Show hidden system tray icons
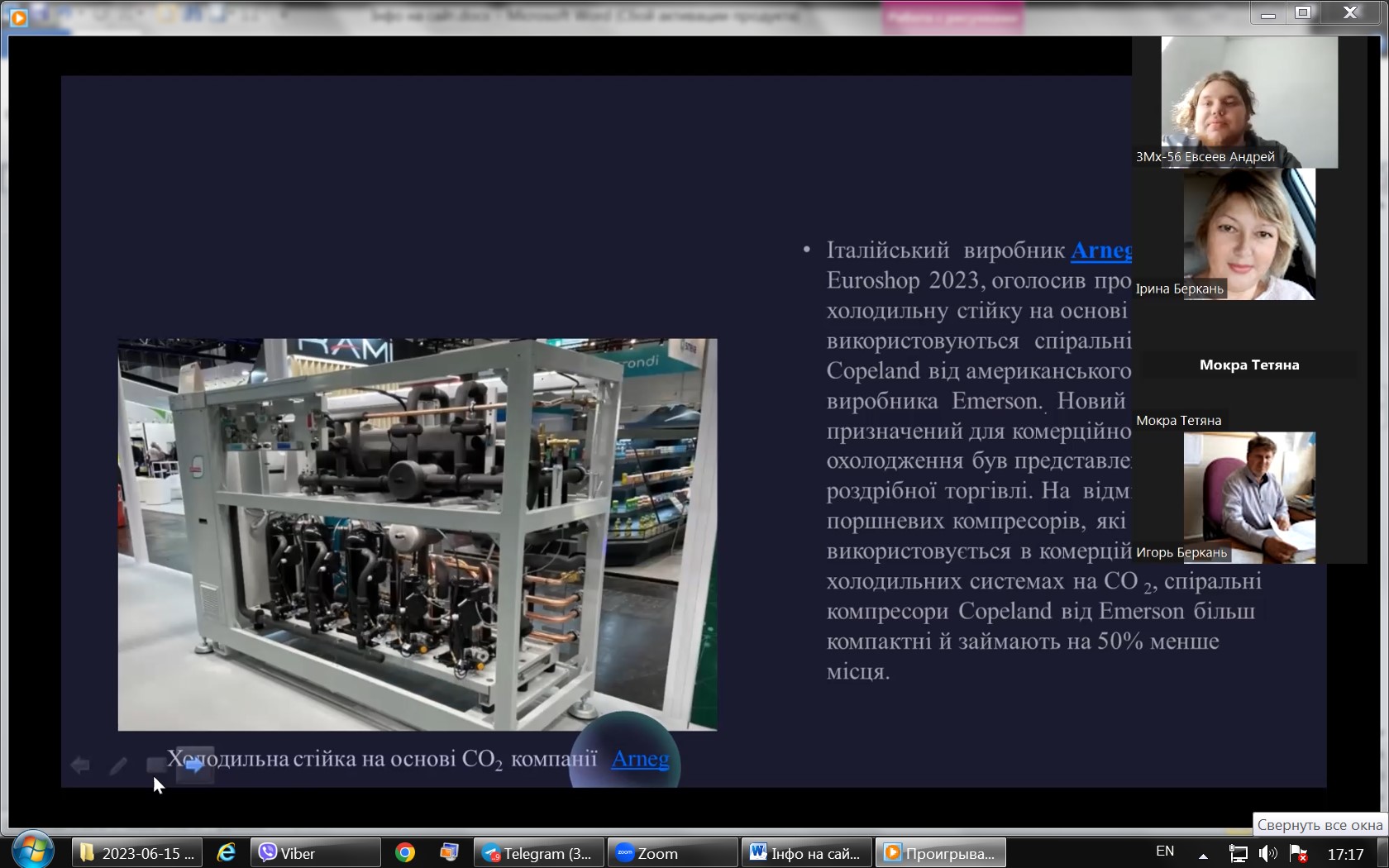1389x868 pixels. (x=1203, y=855)
